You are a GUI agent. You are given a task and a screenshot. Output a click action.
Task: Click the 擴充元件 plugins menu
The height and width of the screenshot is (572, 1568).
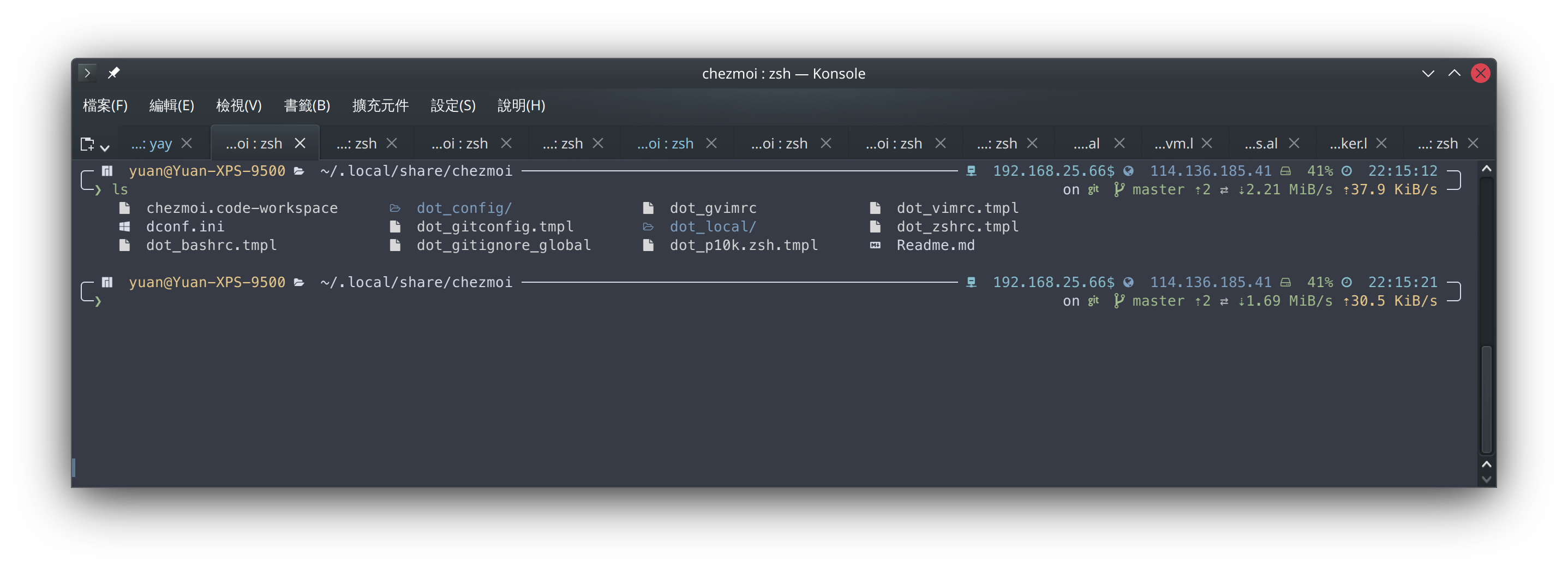tap(380, 106)
